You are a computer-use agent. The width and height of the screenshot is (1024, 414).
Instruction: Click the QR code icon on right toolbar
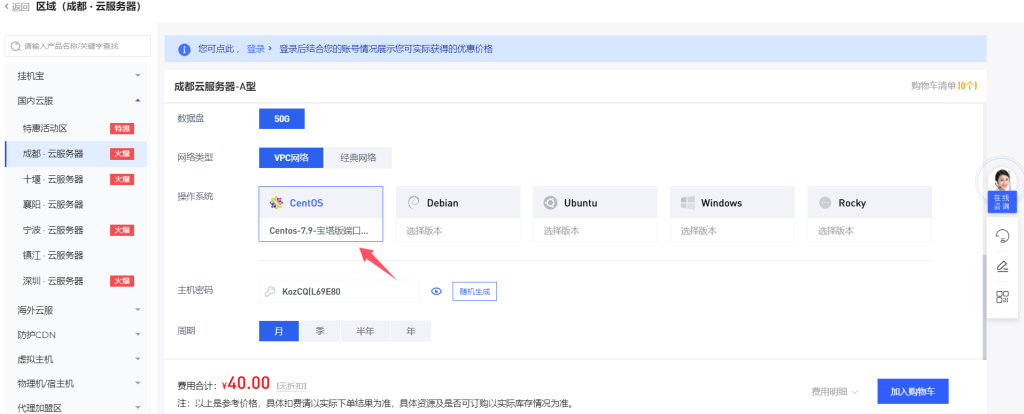coord(1002,297)
